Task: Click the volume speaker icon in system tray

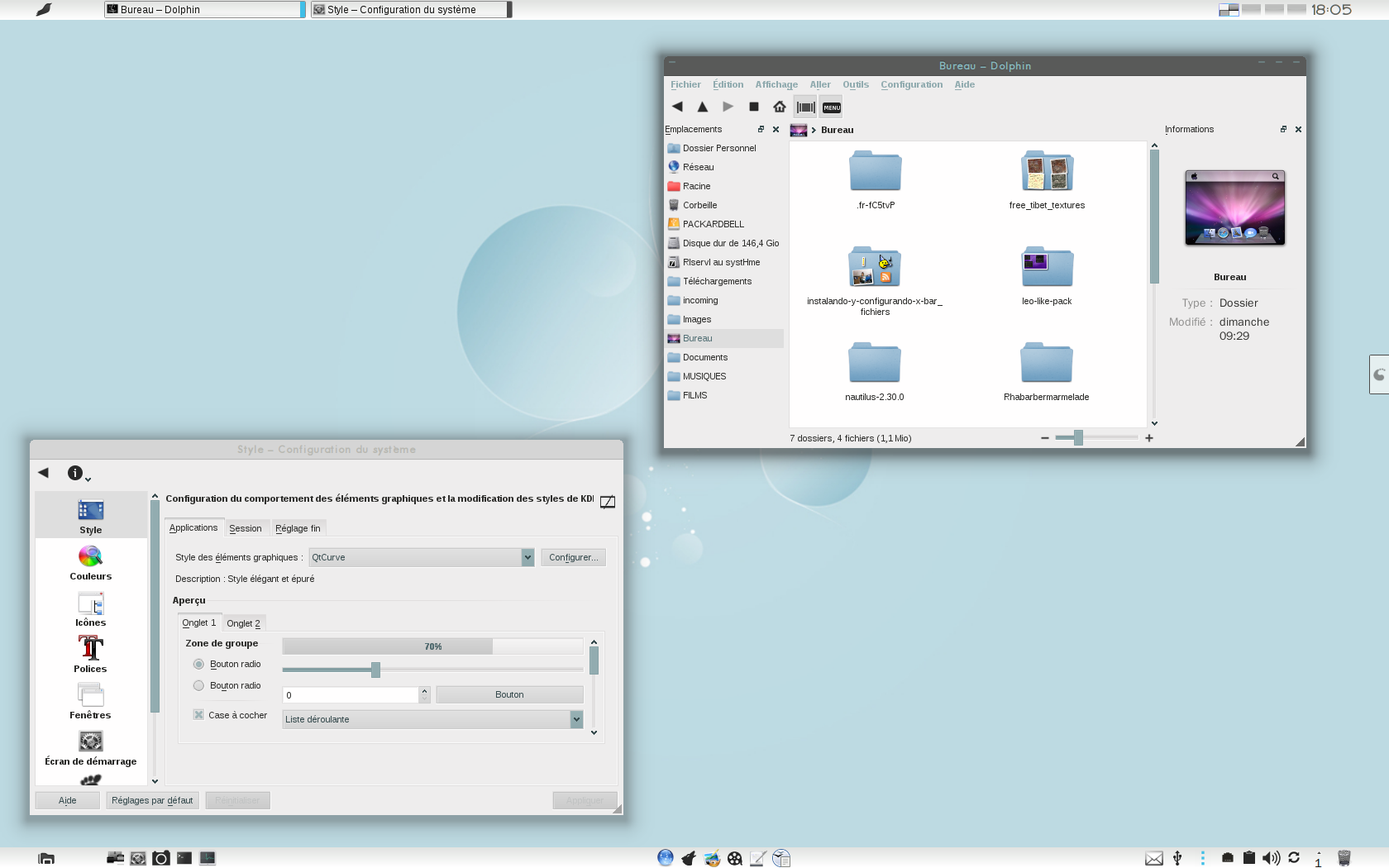Action: (1271, 858)
